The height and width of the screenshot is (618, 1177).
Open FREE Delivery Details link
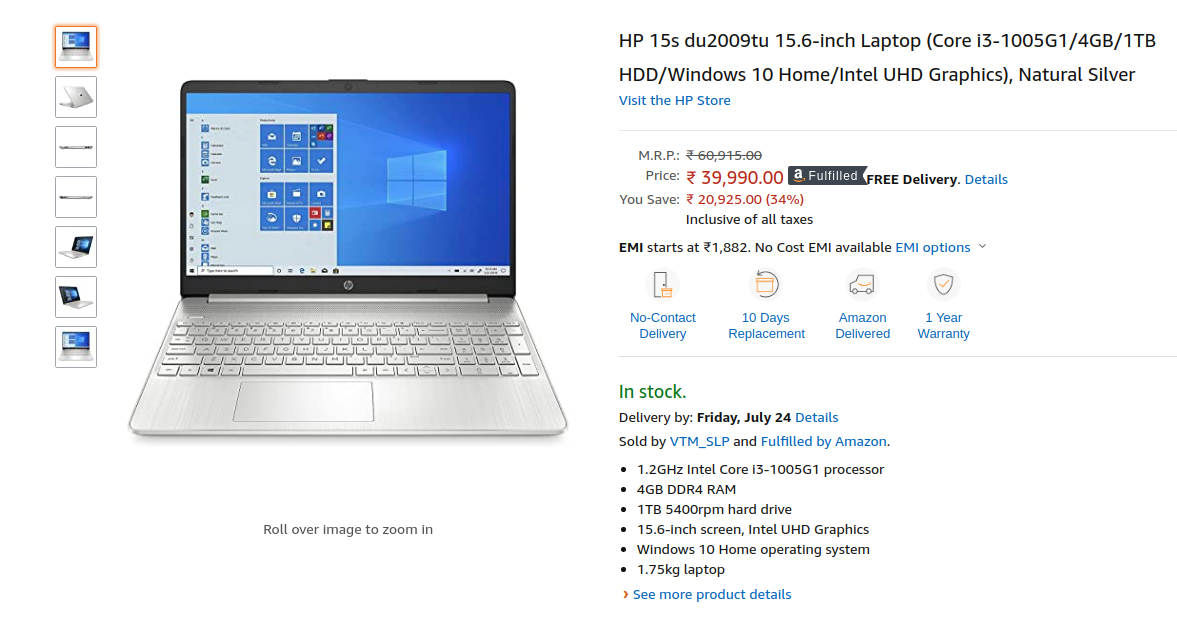[x=986, y=179]
